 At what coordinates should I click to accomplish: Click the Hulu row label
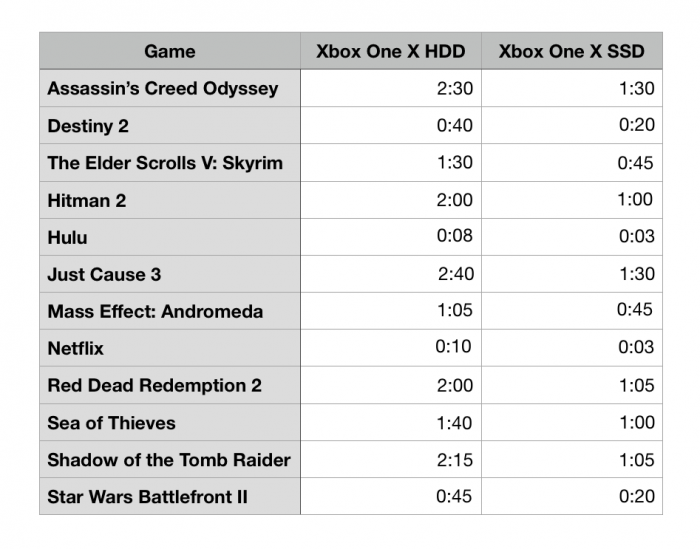click(67, 237)
